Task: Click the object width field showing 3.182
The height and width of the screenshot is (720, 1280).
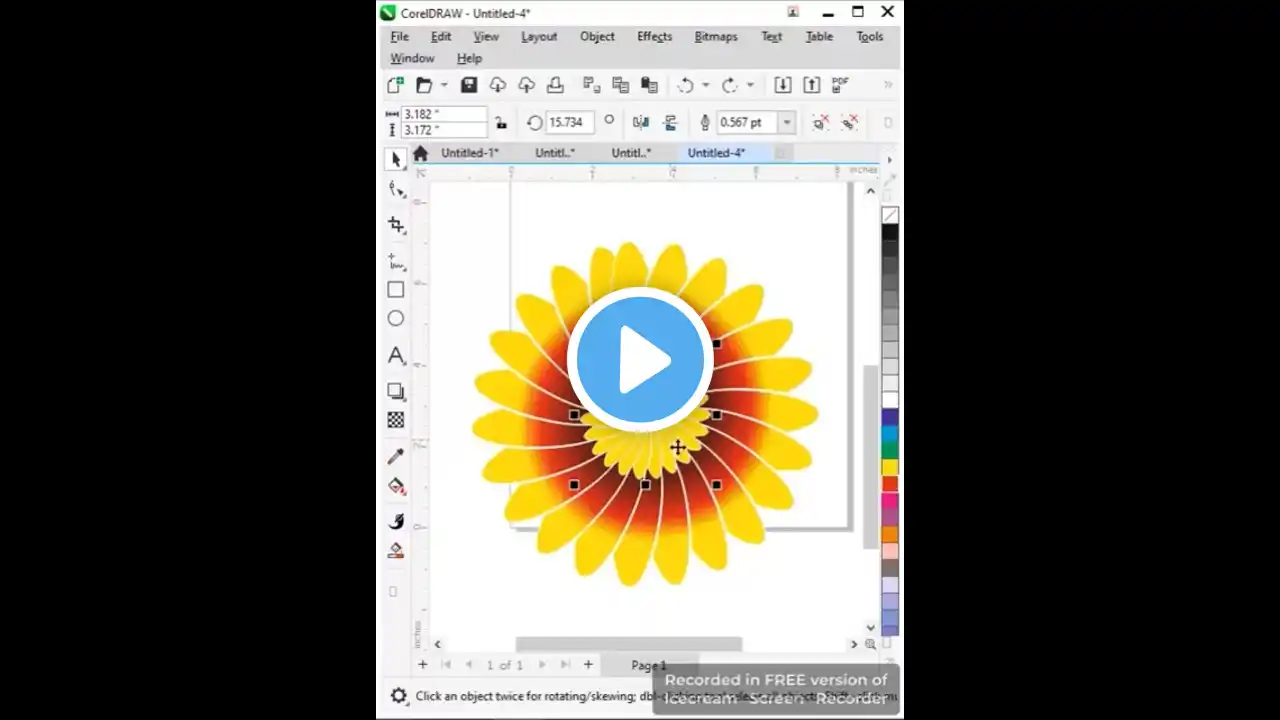Action: (443, 115)
